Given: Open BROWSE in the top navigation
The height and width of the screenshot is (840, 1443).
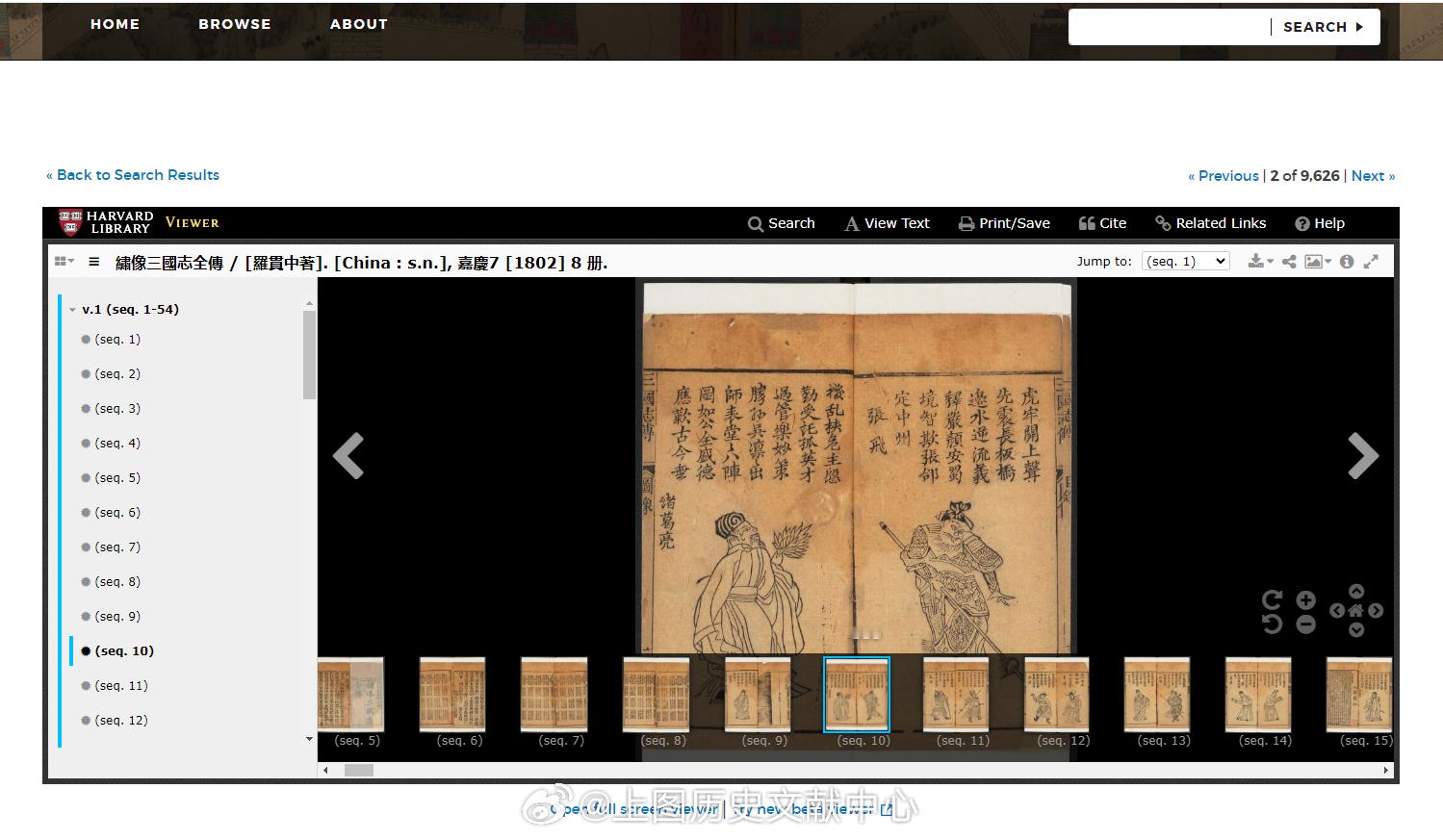Looking at the screenshot, I should point(235,24).
